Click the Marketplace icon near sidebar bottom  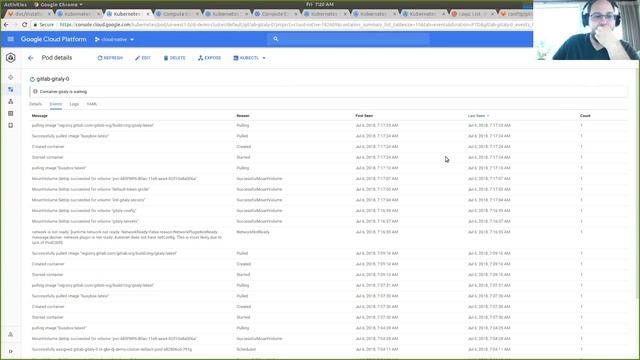click(11, 334)
